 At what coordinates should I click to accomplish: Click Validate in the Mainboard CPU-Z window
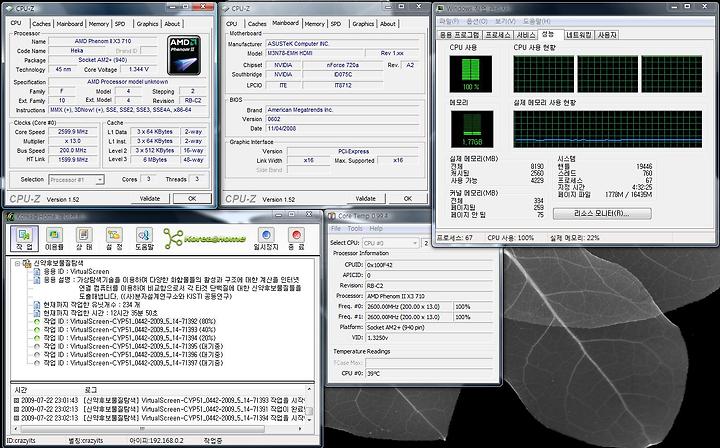(366, 199)
